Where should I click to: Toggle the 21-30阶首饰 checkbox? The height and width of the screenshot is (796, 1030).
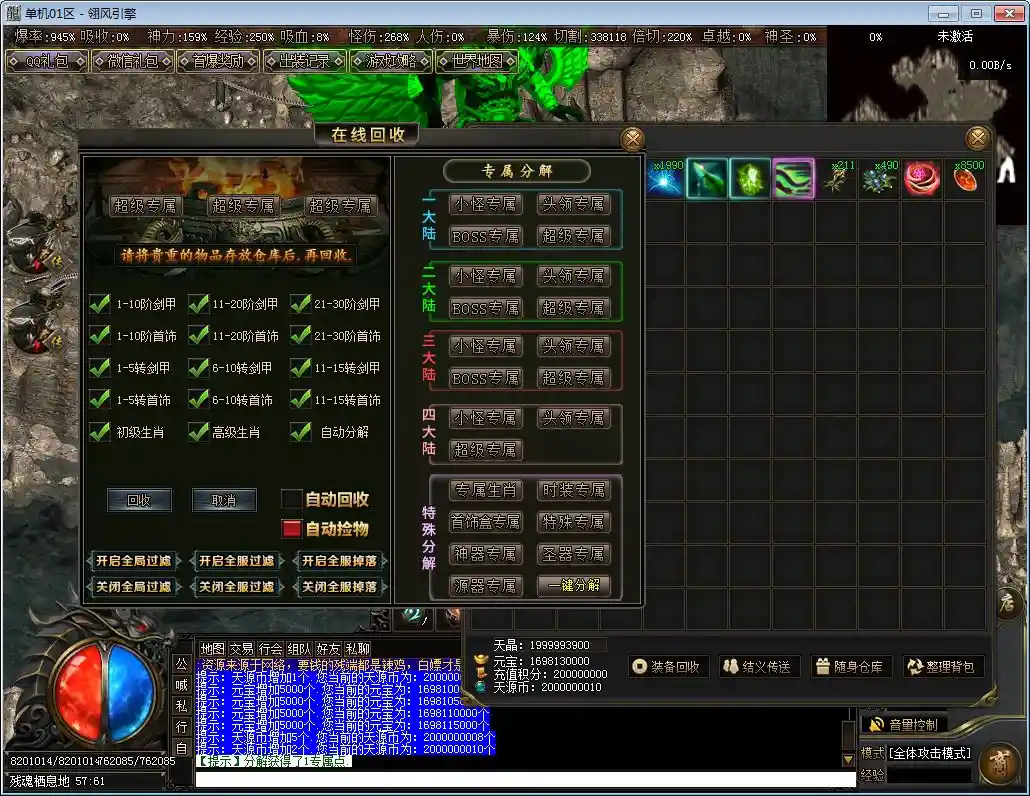click(300, 336)
